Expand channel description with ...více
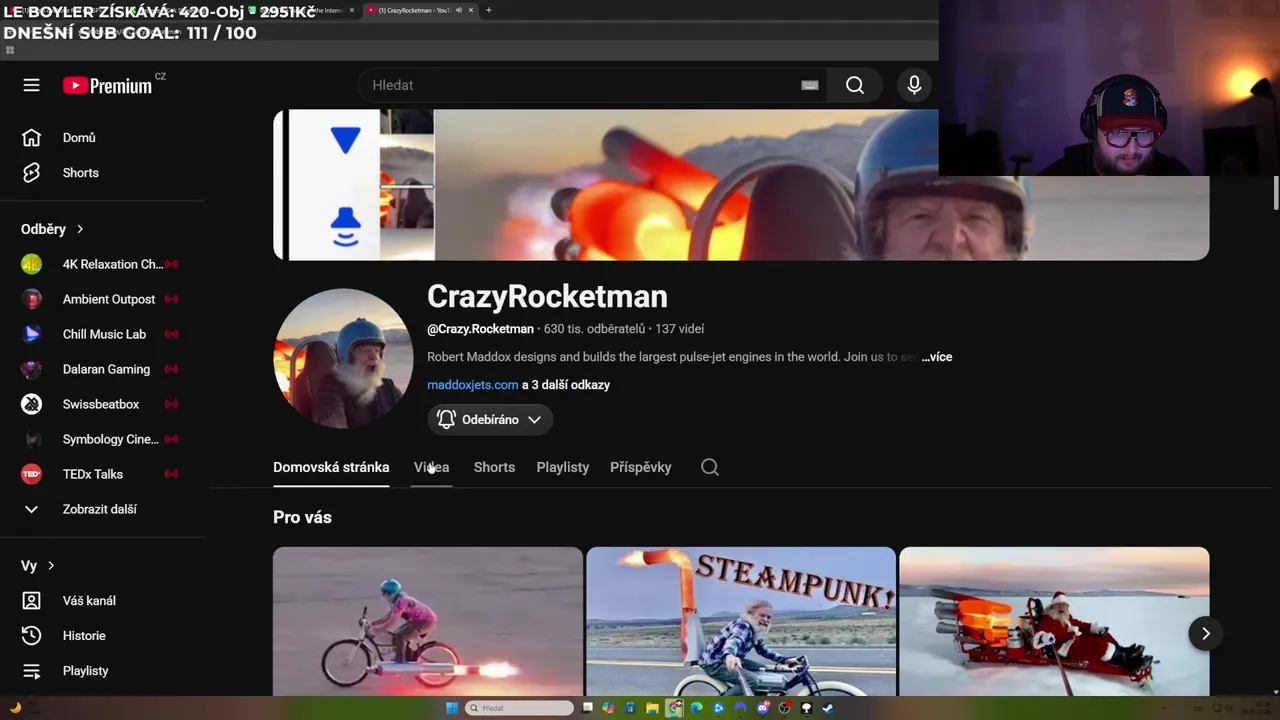 pyautogui.click(x=937, y=357)
